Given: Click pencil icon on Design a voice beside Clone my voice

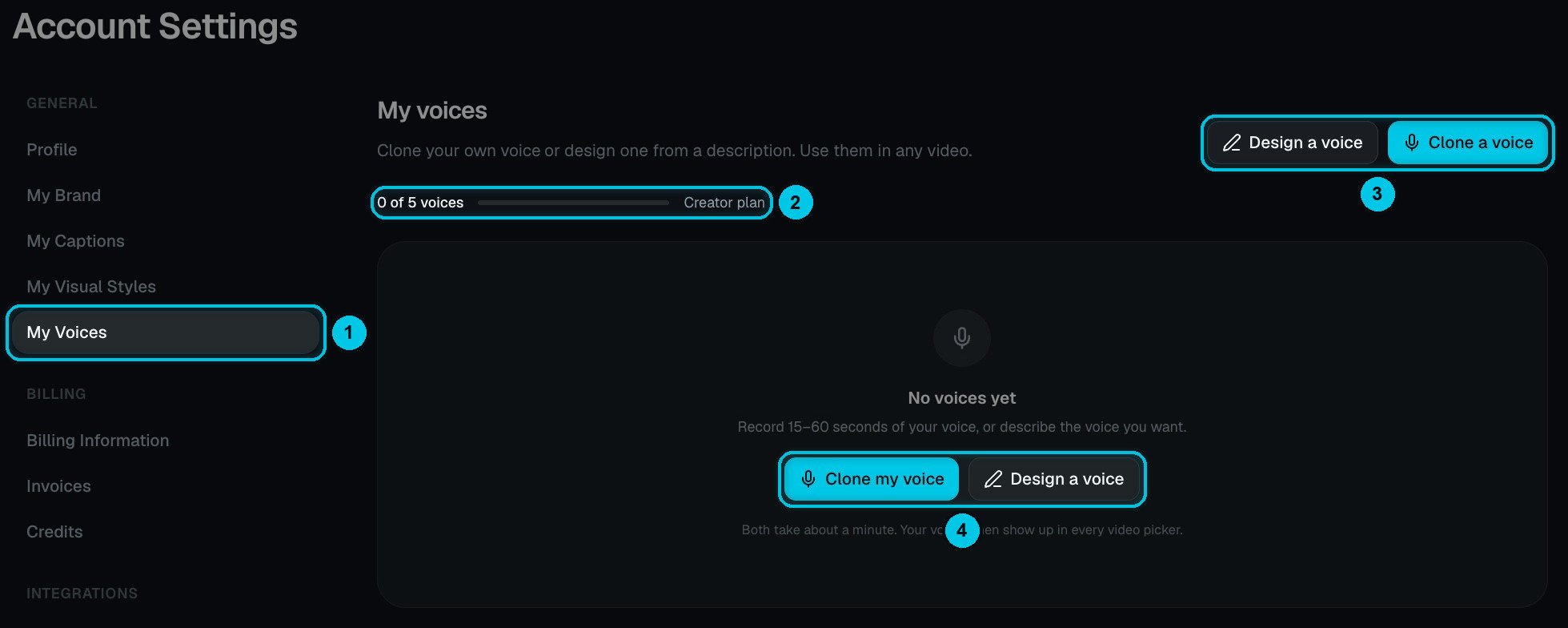Looking at the screenshot, I should (x=993, y=479).
